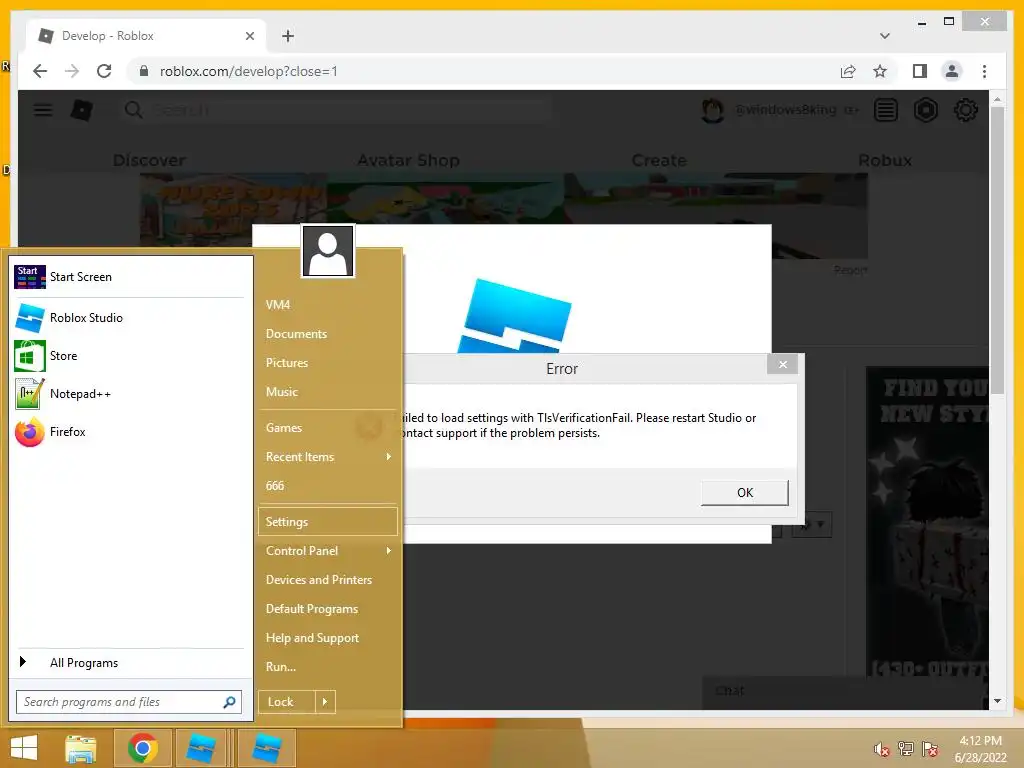Image resolution: width=1024 pixels, height=768 pixels.
Task: Close the Develop - Roblox tab
Action: [249, 36]
